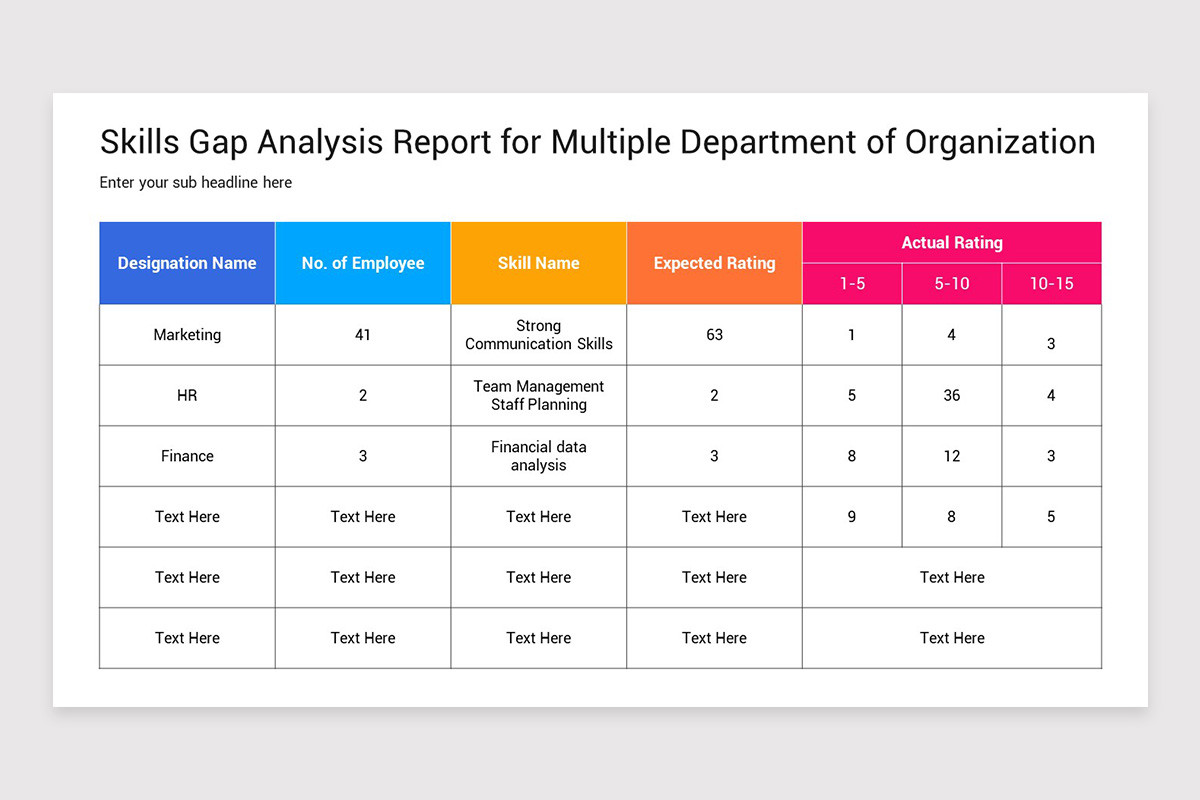Screen dimensions: 1200x800
Task: Select the Financial data analysis cell
Action: click(538, 456)
